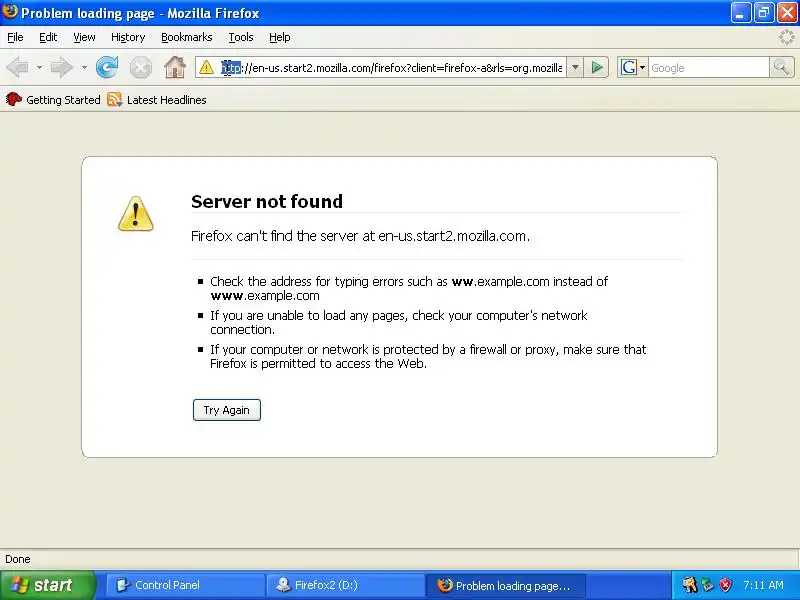
Task: Open the View menu
Action: tap(84, 37)
